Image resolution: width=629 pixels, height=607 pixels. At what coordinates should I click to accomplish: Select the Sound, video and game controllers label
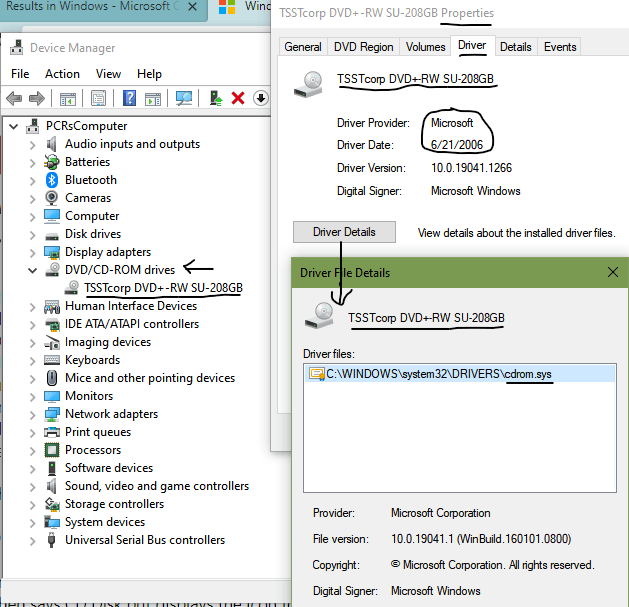tap(157, 486)
